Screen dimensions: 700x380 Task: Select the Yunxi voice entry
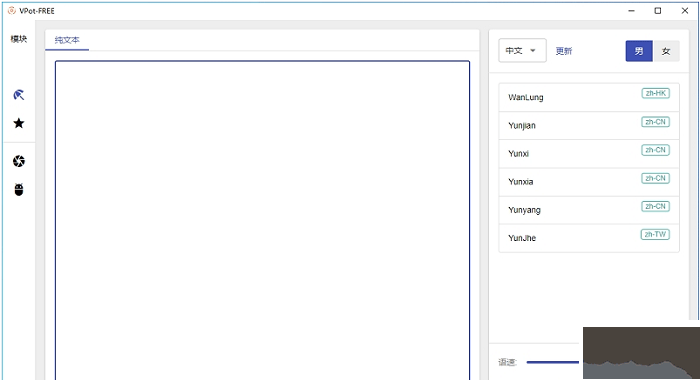pyautogui.click(x=589, y=154)
